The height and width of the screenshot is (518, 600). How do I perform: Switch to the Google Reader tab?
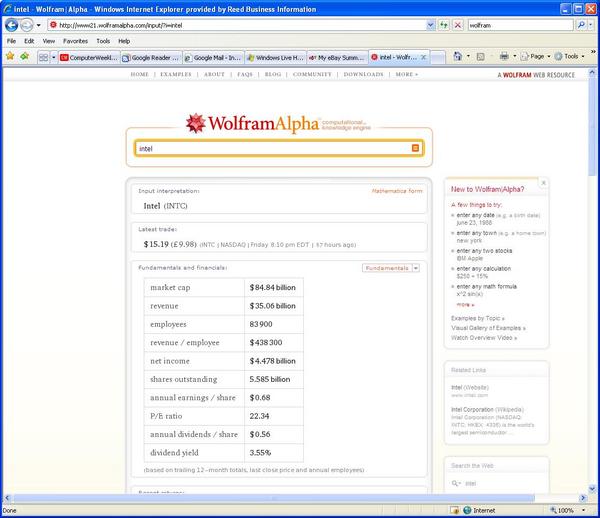pyautogui.click(x=151, y=57)
